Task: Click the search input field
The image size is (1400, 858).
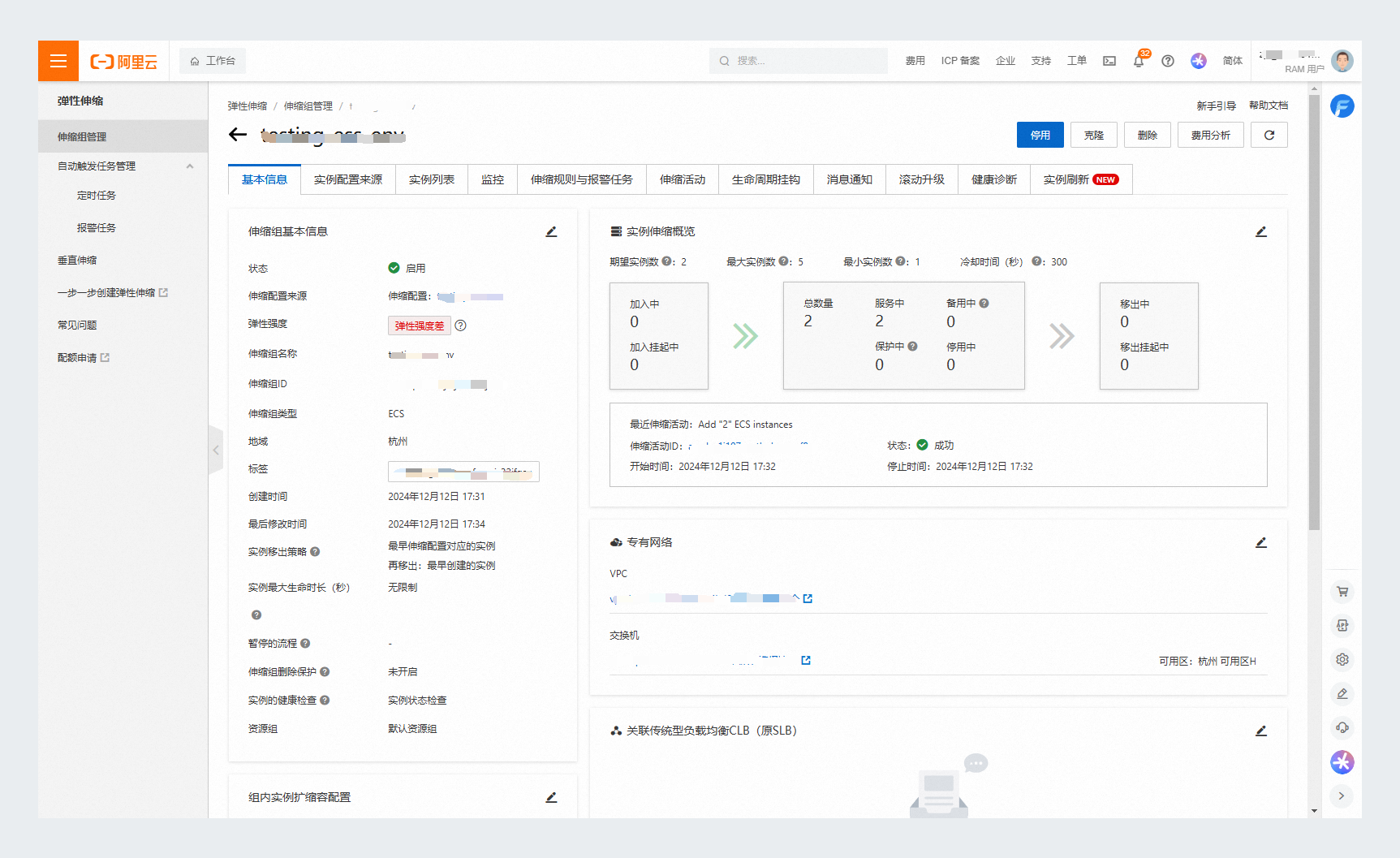Action: 799,61
